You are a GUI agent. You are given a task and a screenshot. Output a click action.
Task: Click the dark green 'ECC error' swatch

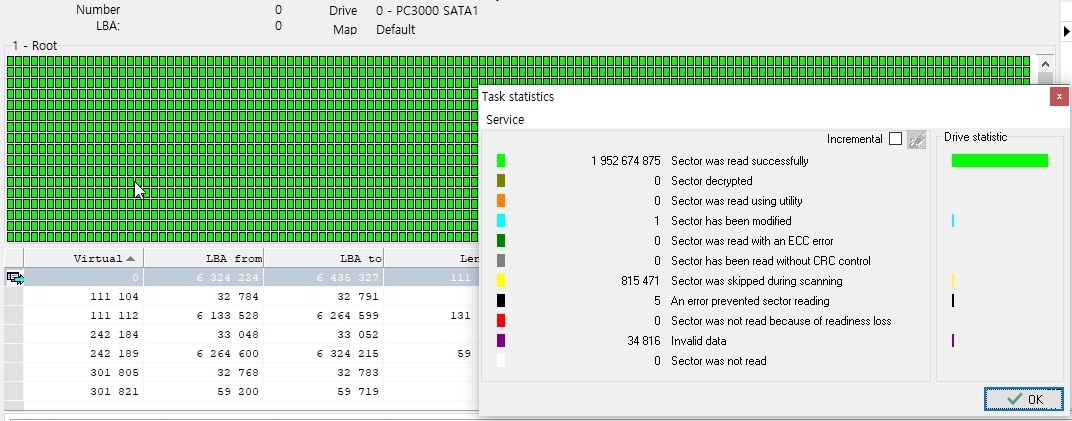(x=500, y=241)
